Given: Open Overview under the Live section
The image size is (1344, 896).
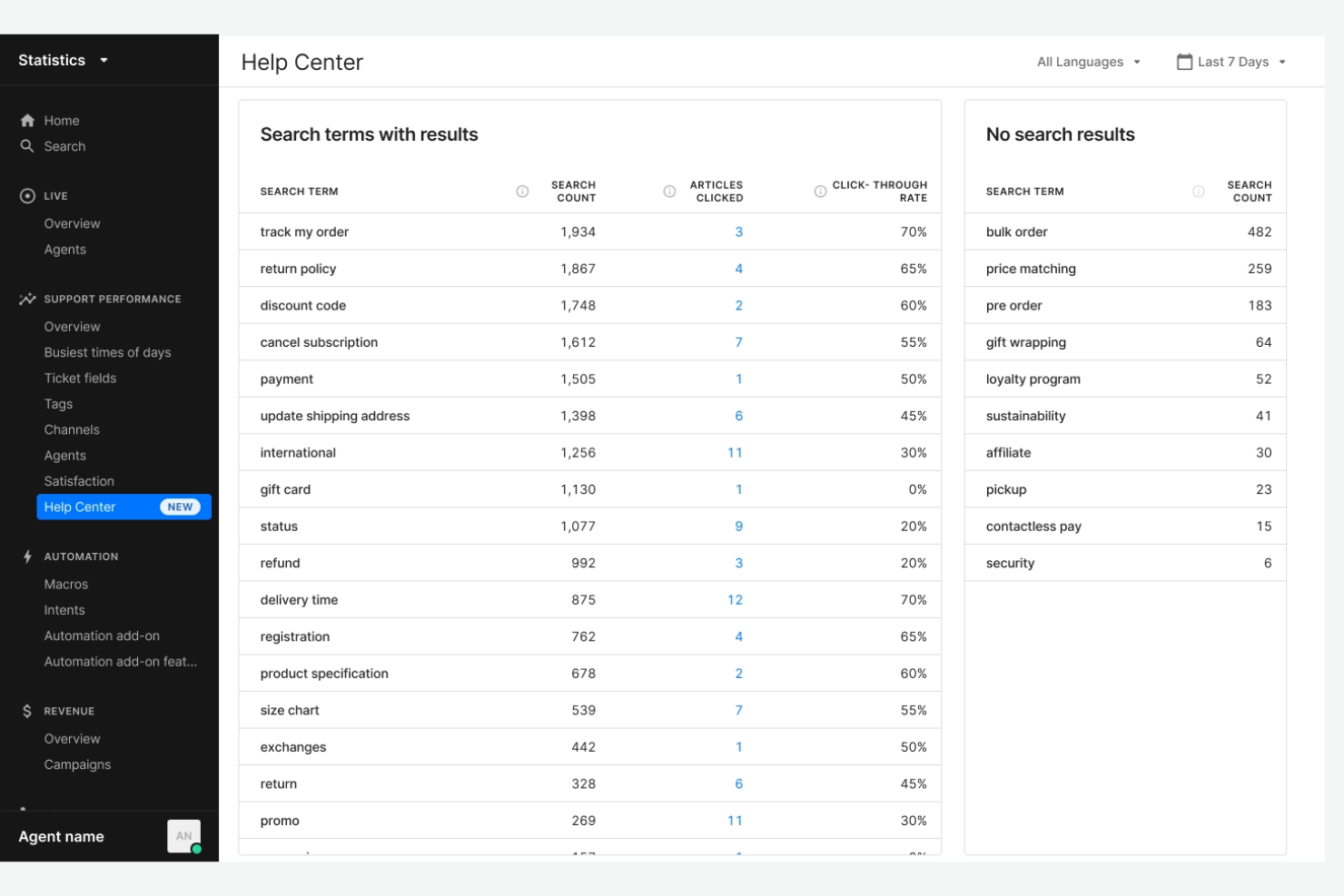Looking at the screenshot, I should click(73, 223).
